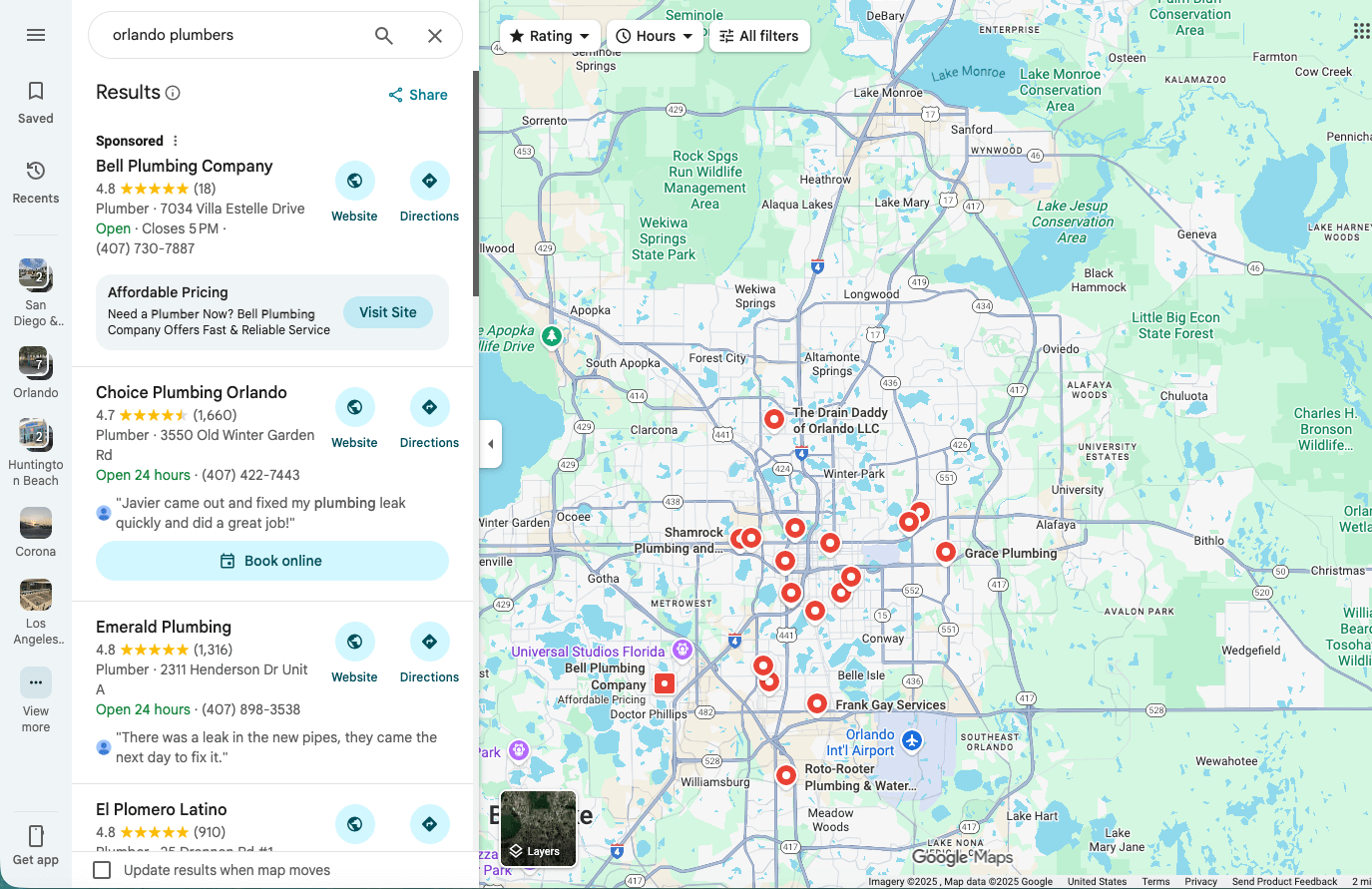This screenshot has width=1372, height=889.
Task: Click the Website icon for Bell Plumbing Company
Action: click(x=354, y=181)
